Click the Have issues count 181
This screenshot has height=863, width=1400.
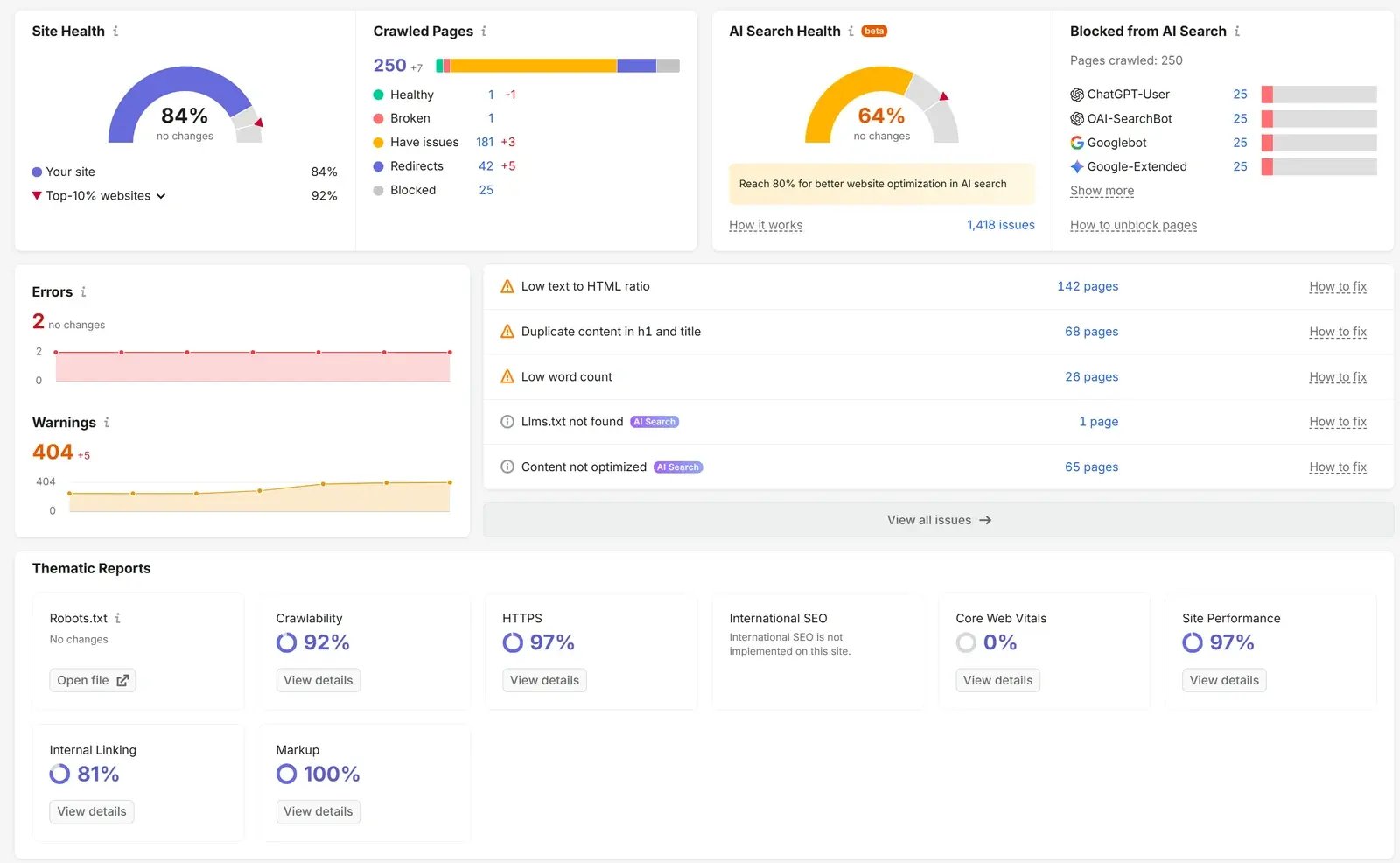[485, 142]
